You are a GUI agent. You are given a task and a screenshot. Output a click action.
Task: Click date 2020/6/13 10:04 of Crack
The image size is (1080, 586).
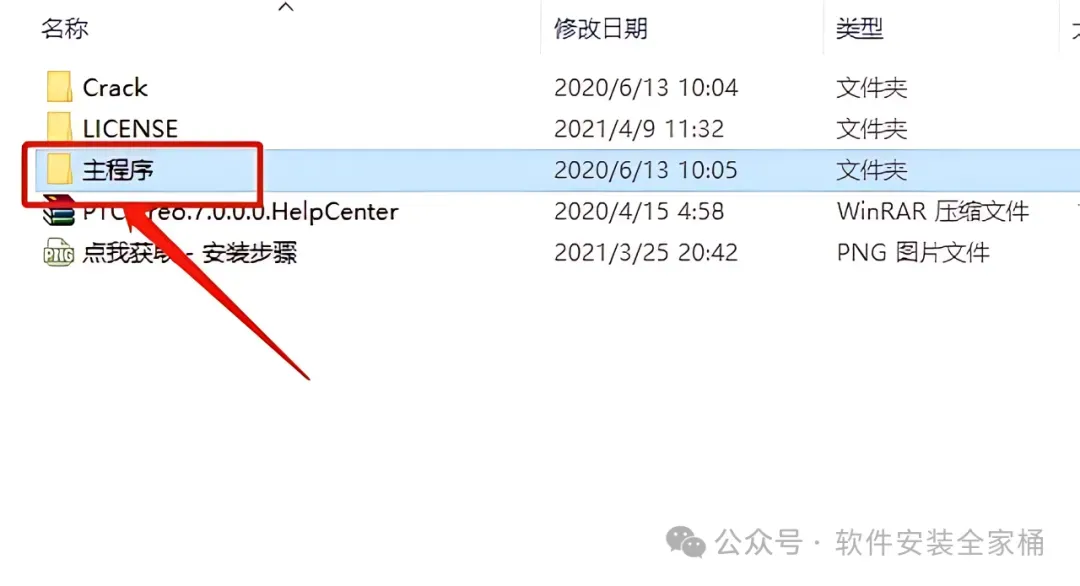pos(646,87)
